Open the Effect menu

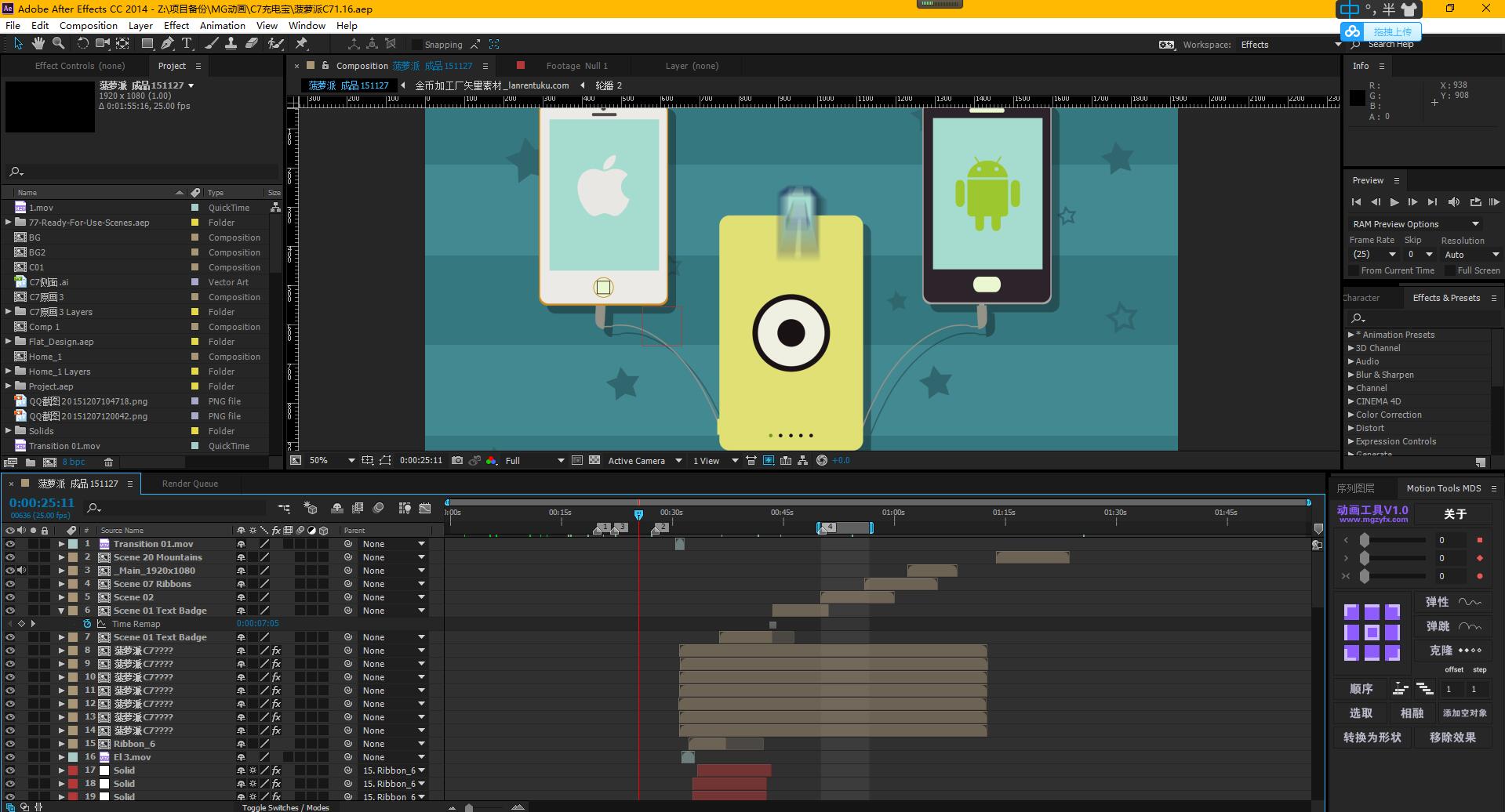tap(176, 26)
